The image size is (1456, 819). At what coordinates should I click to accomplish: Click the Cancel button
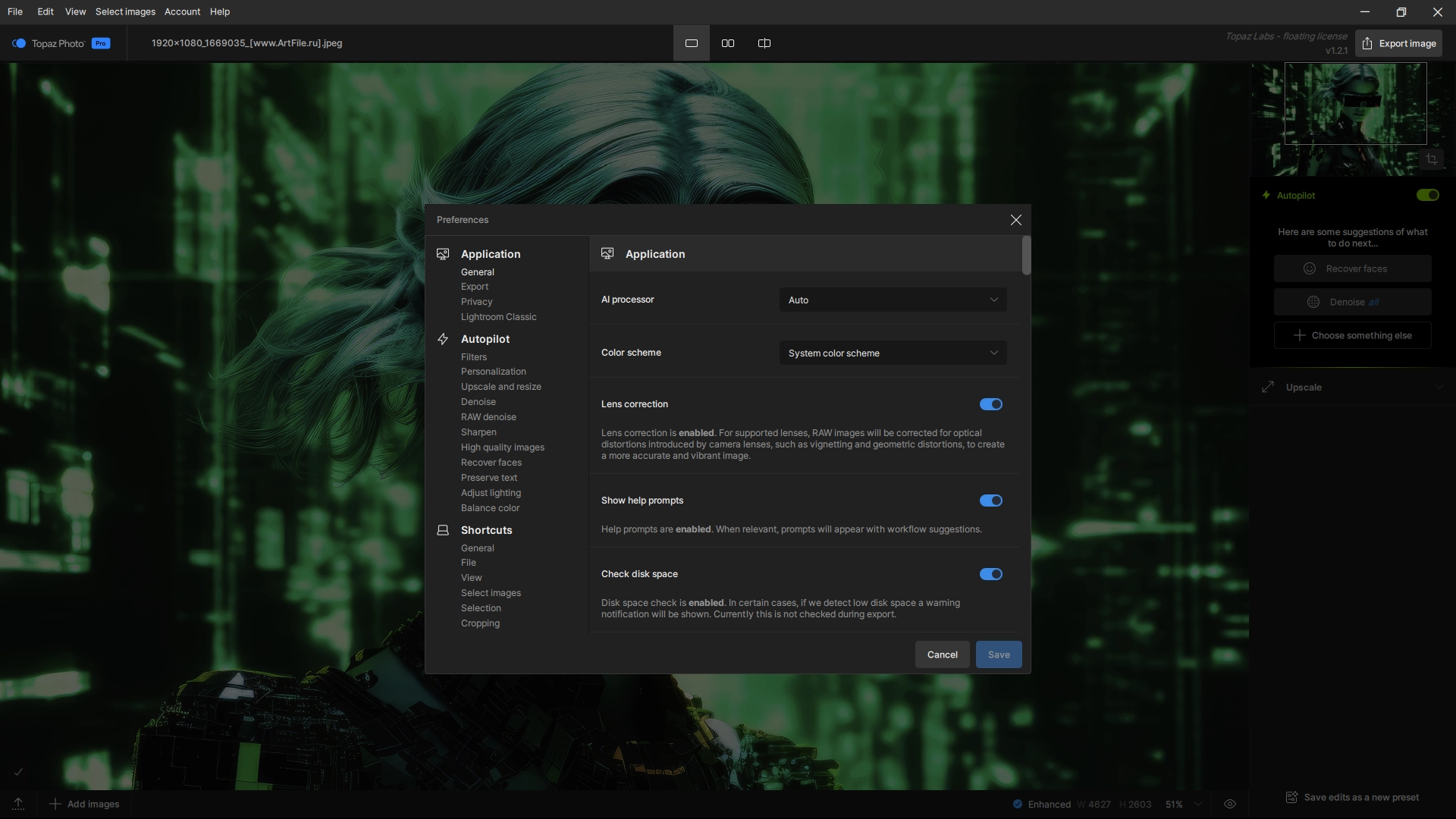tap(942, 654)
